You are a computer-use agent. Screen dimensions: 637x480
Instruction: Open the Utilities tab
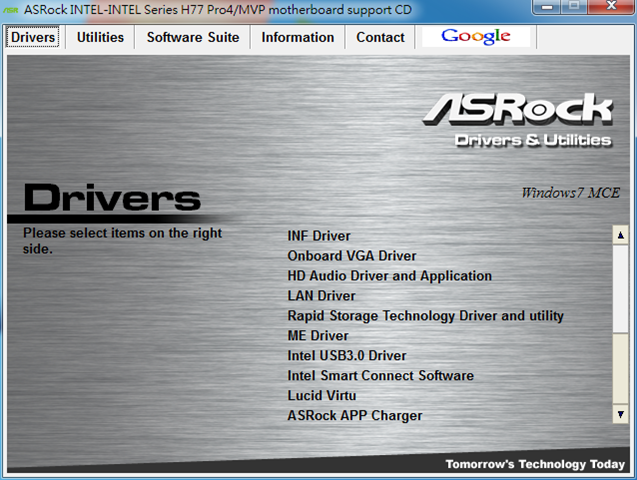(x=100, y=37)
